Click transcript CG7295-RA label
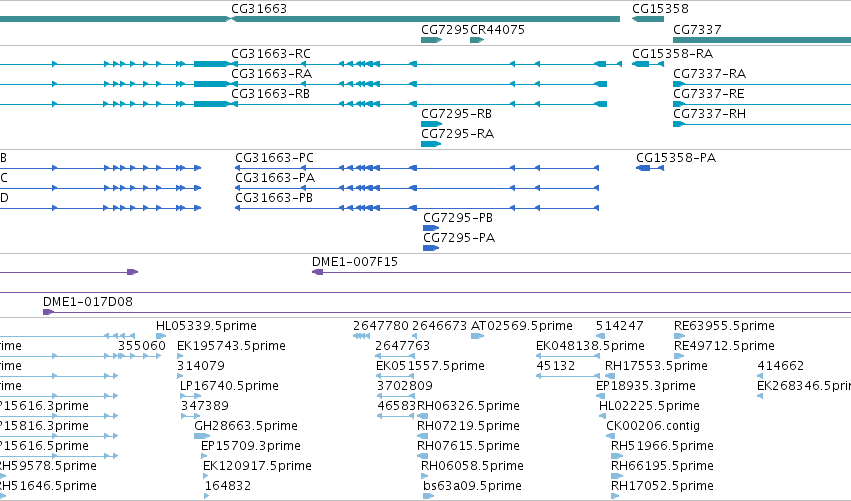 pos(458,134)
